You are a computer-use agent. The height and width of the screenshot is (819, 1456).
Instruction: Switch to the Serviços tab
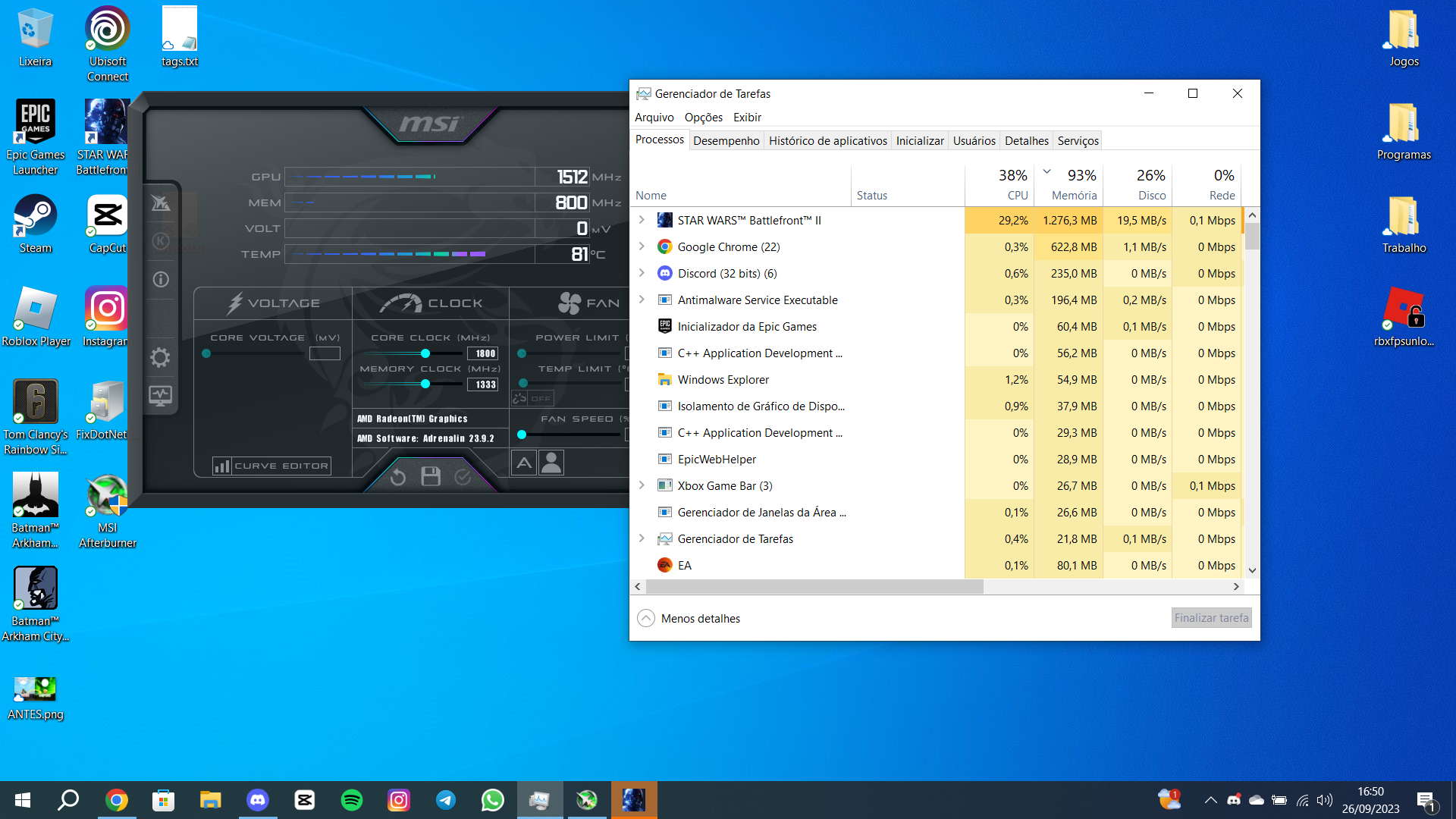pos(1078,140)
